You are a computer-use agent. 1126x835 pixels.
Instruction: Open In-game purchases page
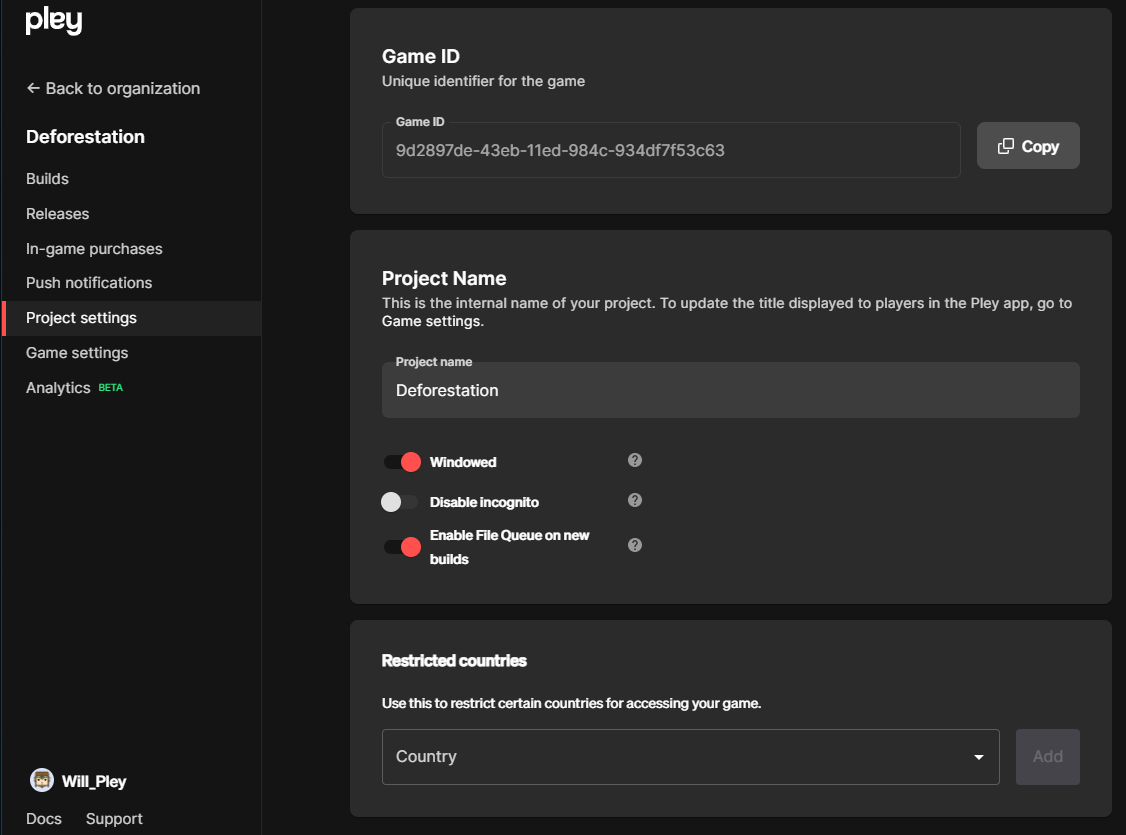94,248
